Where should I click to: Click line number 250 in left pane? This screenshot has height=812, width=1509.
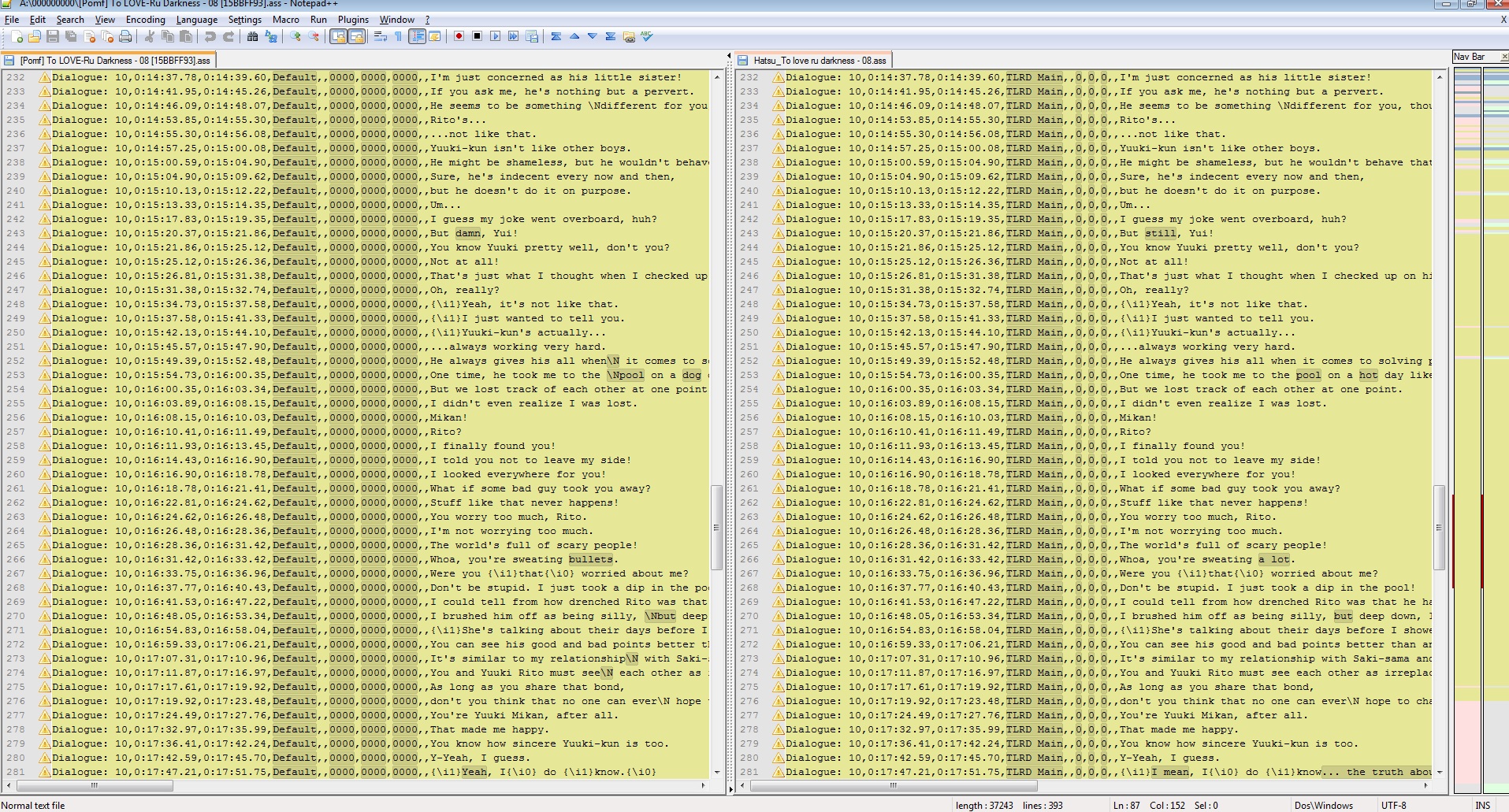16,332
